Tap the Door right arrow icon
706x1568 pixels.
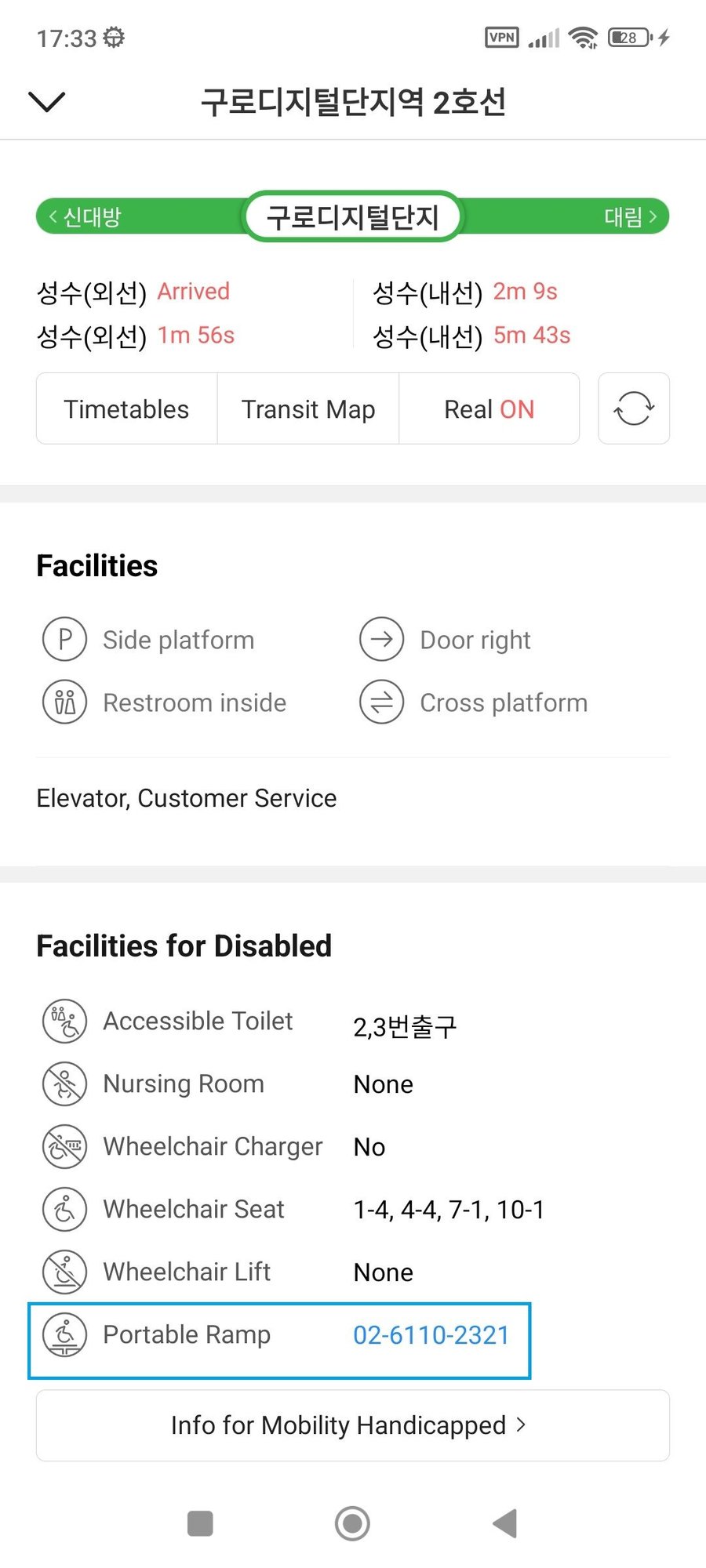click(x=382, y=640)
